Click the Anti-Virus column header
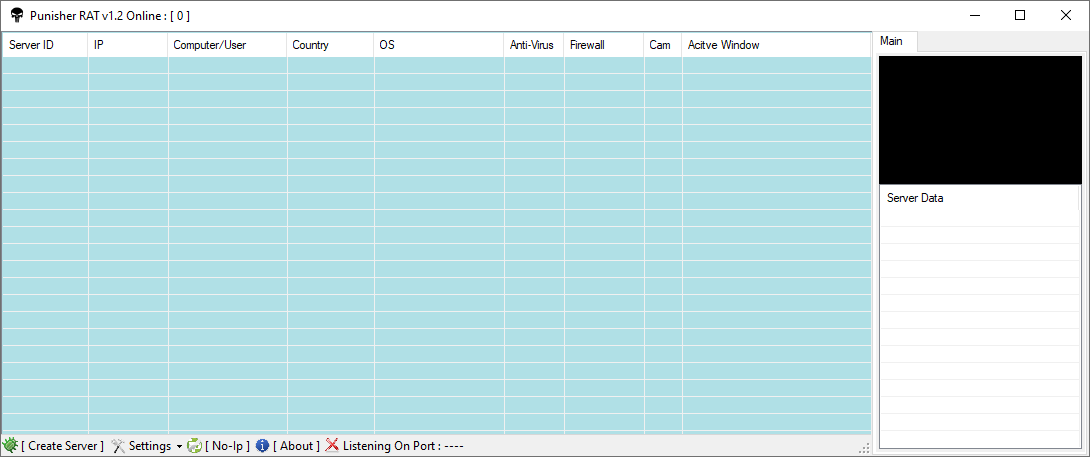 click(533, 45)
